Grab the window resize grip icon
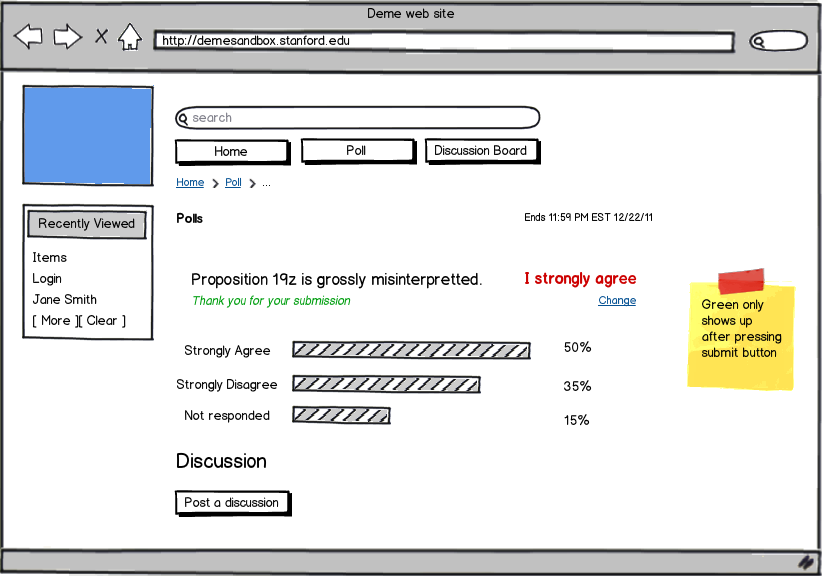This screenshot has height=576, width=822. (804, 562)
